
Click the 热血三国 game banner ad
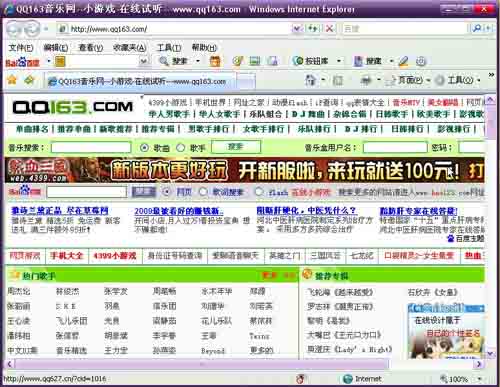point(244,170)
